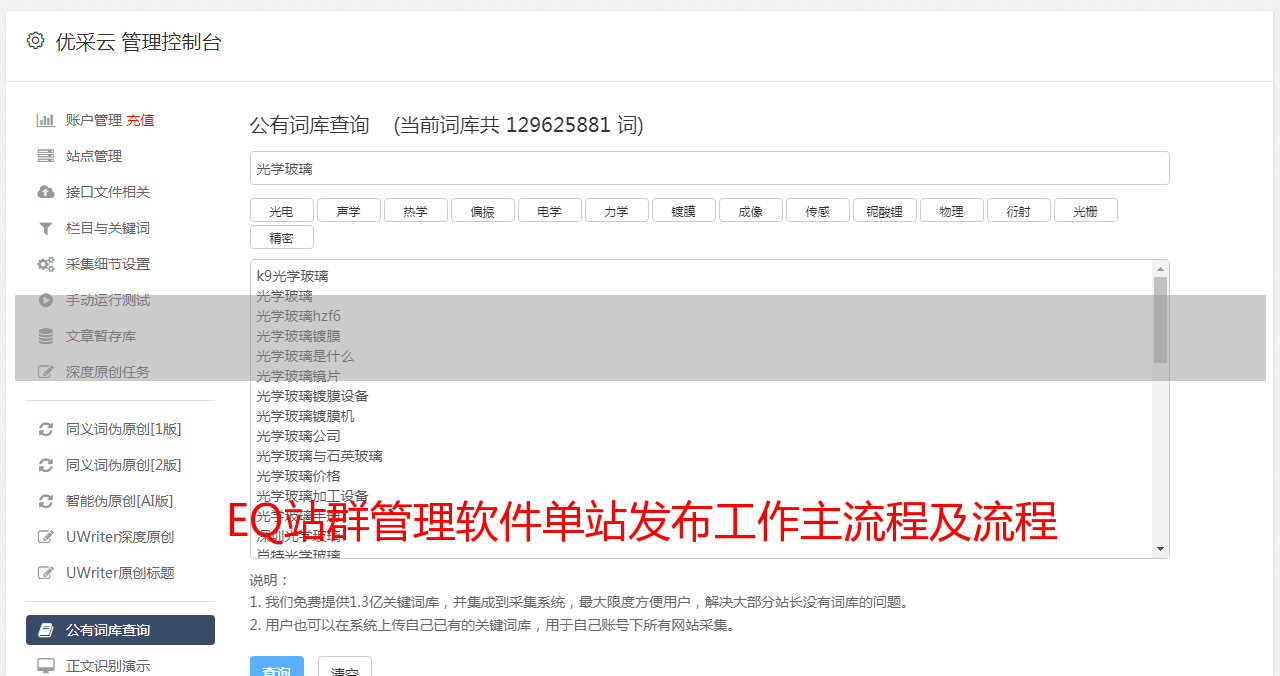This screenshot has height=676, width=1280.
Task: Click the blue 查询 query button
Action: (277, 668)
